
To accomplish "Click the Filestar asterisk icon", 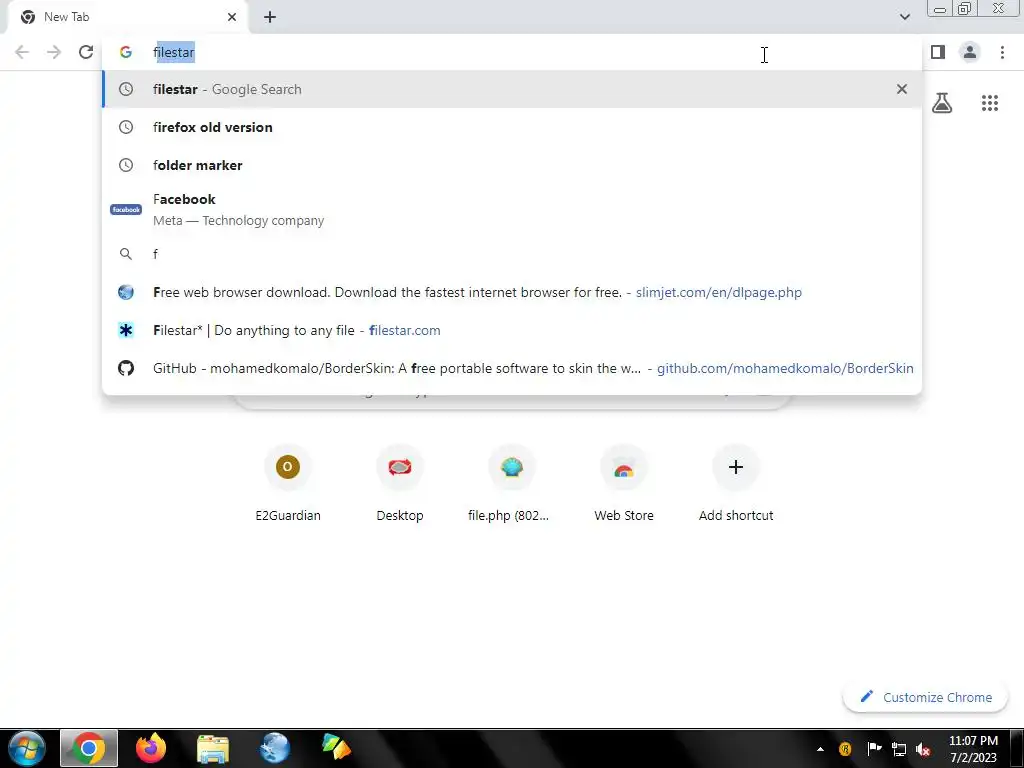I will point(126,330).
